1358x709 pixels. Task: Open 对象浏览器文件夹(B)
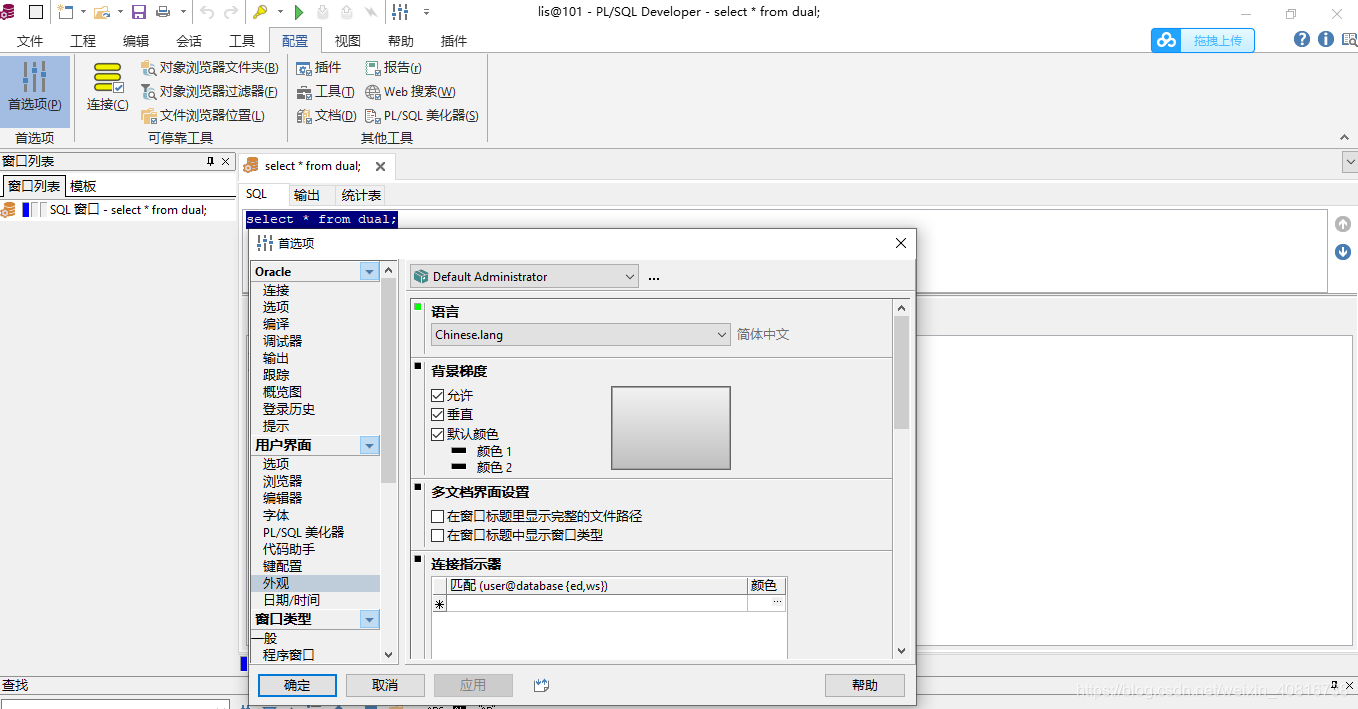(210, 67)
